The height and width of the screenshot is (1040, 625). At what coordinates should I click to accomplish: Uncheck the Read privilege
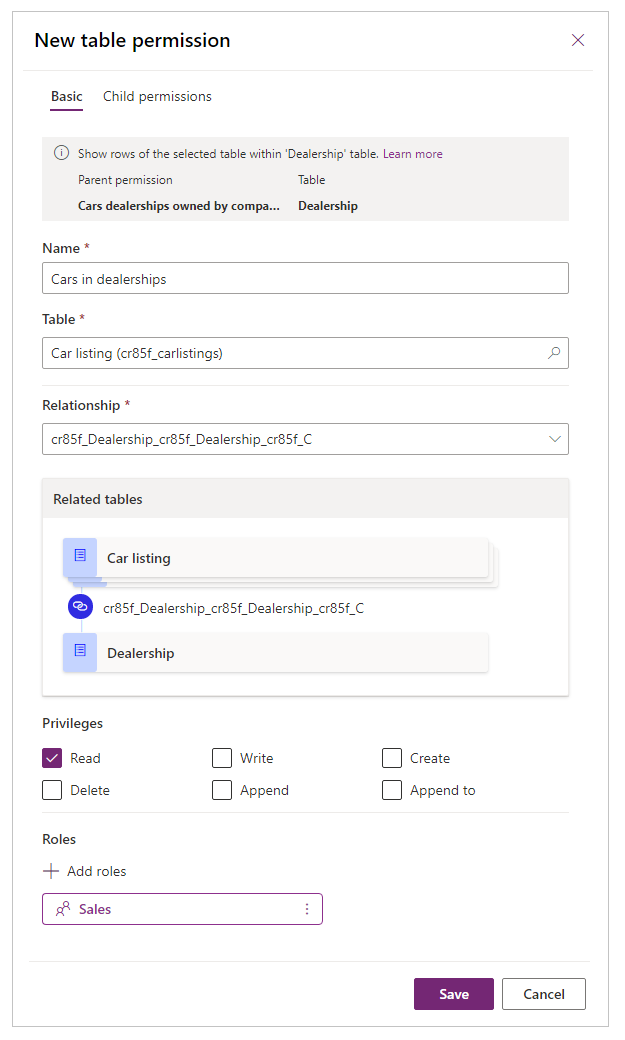pos(52,758)
